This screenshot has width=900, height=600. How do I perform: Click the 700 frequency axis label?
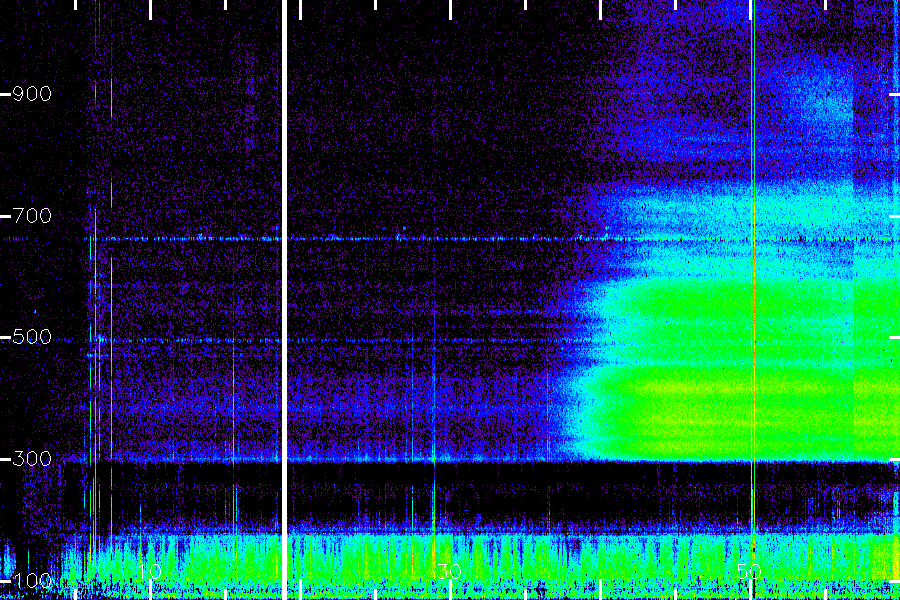32,216
